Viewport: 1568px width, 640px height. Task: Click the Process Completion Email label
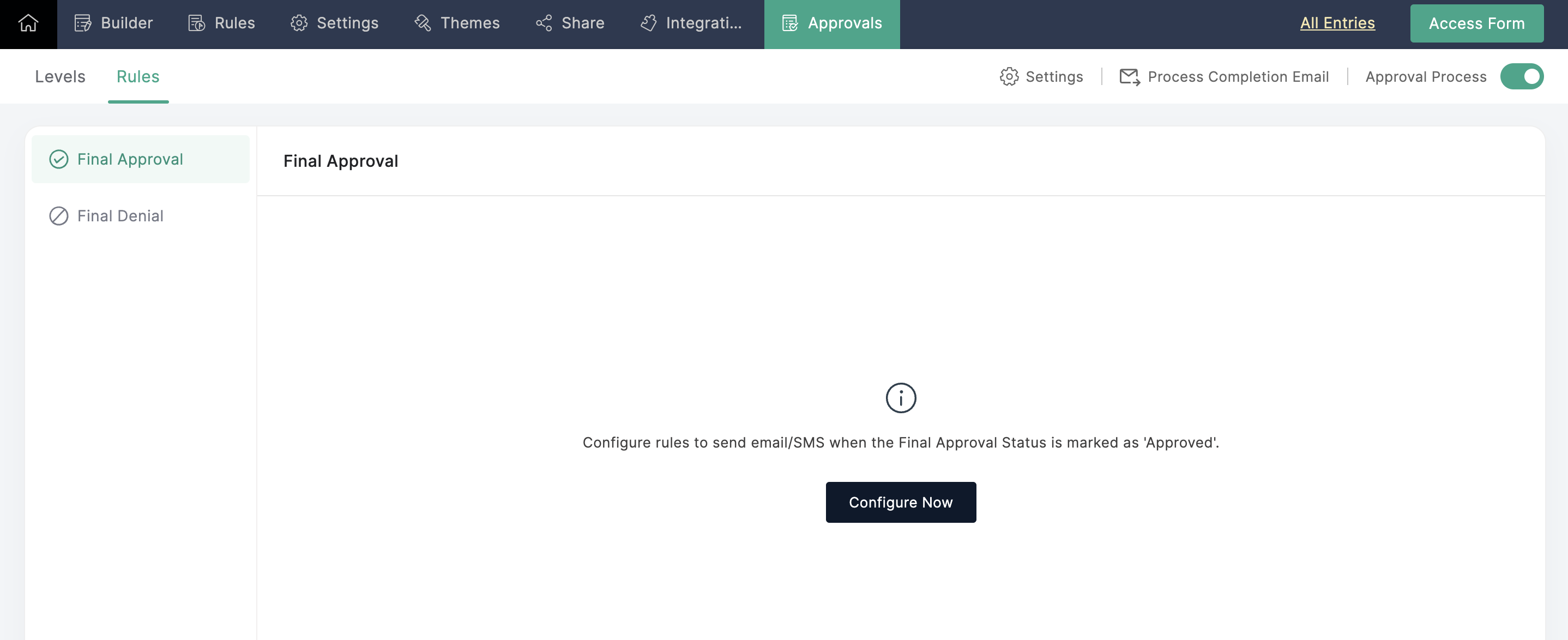click(1238, 77)
